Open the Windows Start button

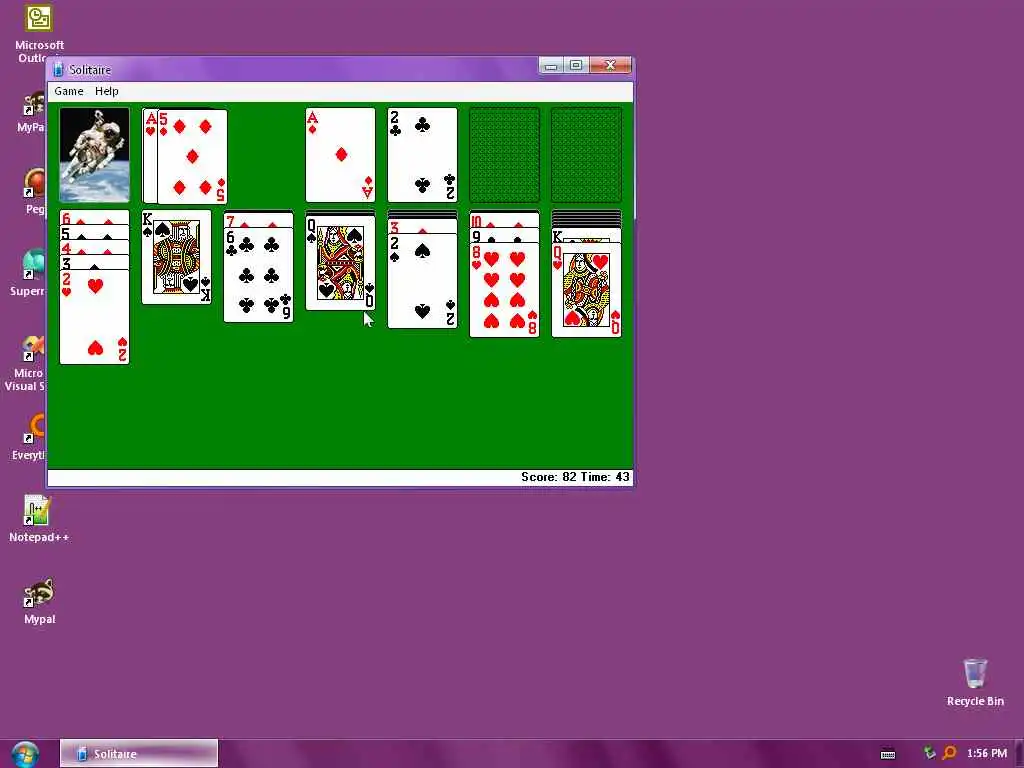pyautogui.click(x=25, y=754)
